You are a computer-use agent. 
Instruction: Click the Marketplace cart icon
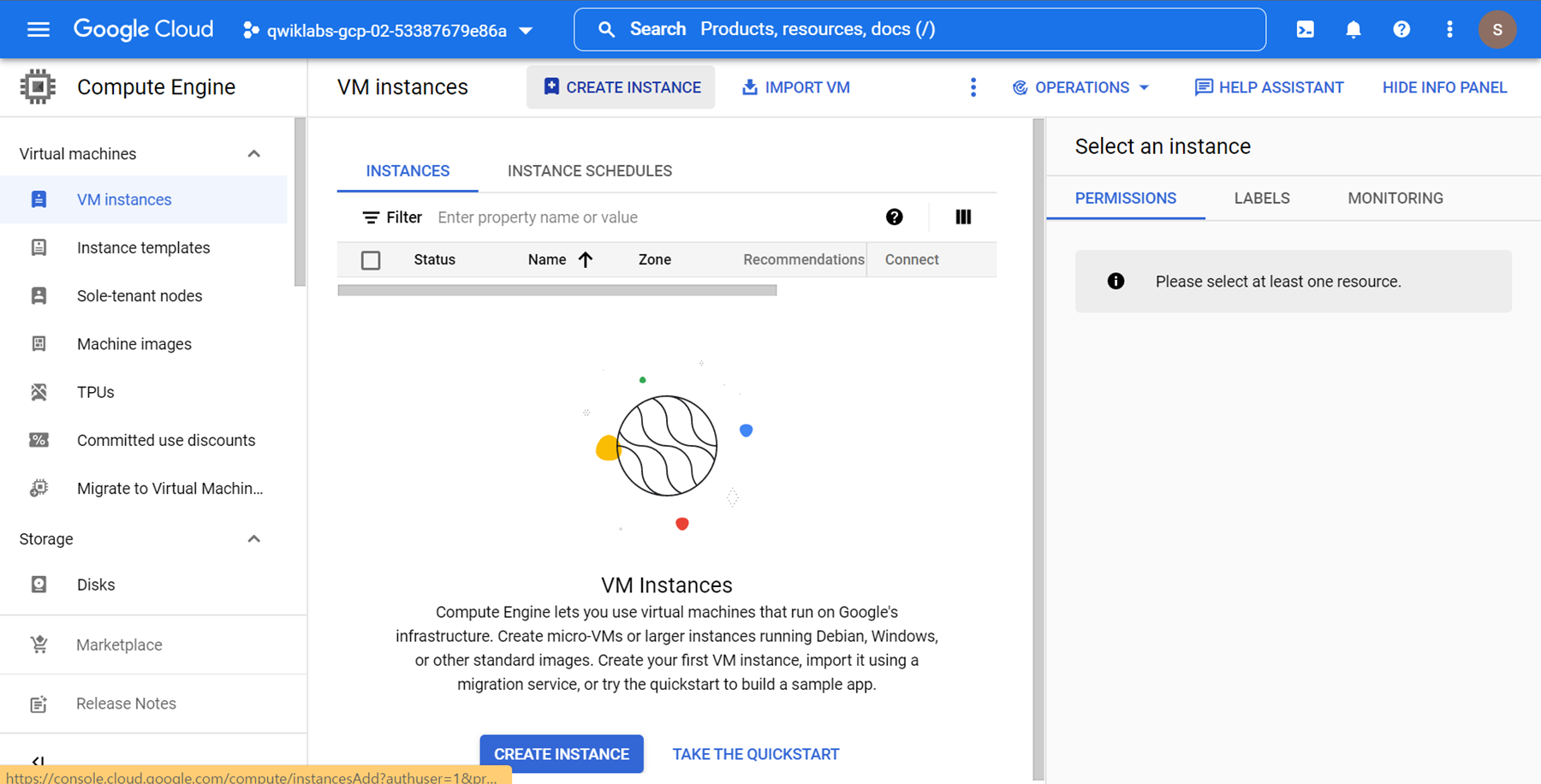[x=39, y=644]
